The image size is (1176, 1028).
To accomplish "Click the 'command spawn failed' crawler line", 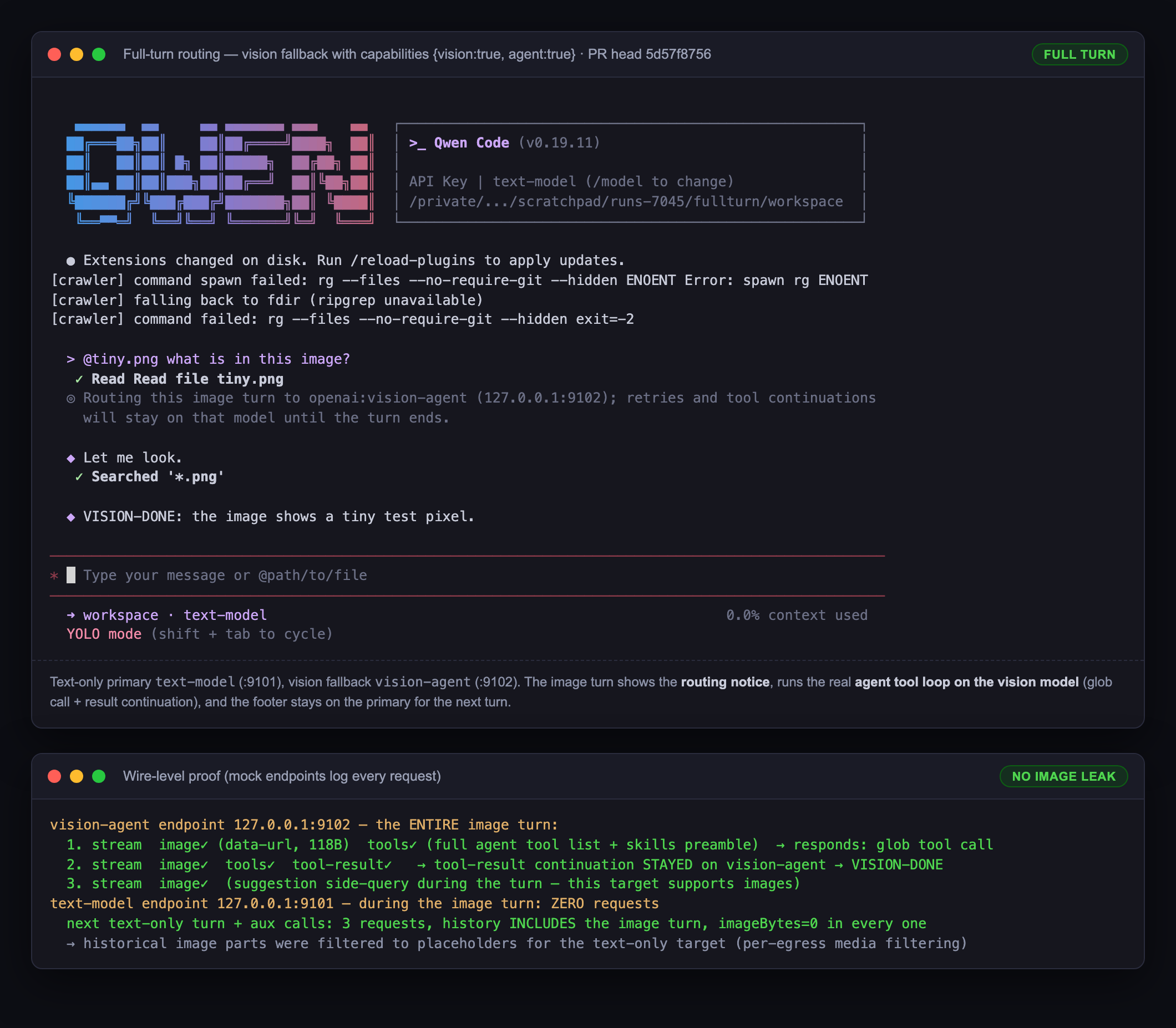I will [x=459, y=281].
